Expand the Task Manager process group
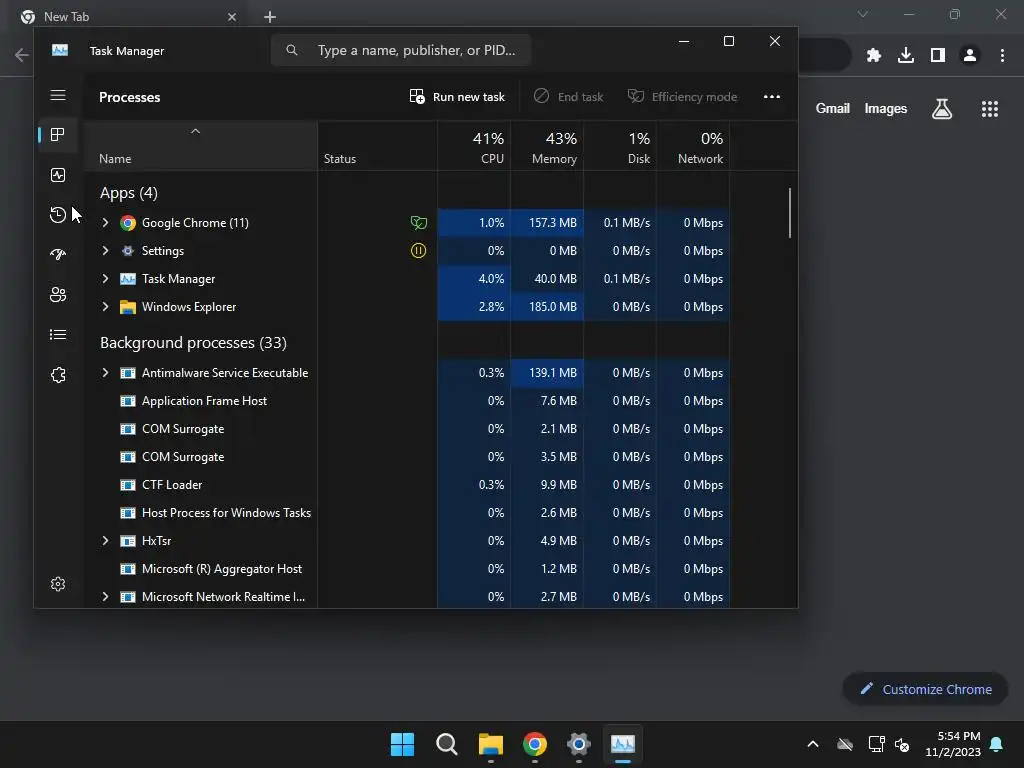The height and width of the screenshot is (768, 1024). click(x=105, y=279)
